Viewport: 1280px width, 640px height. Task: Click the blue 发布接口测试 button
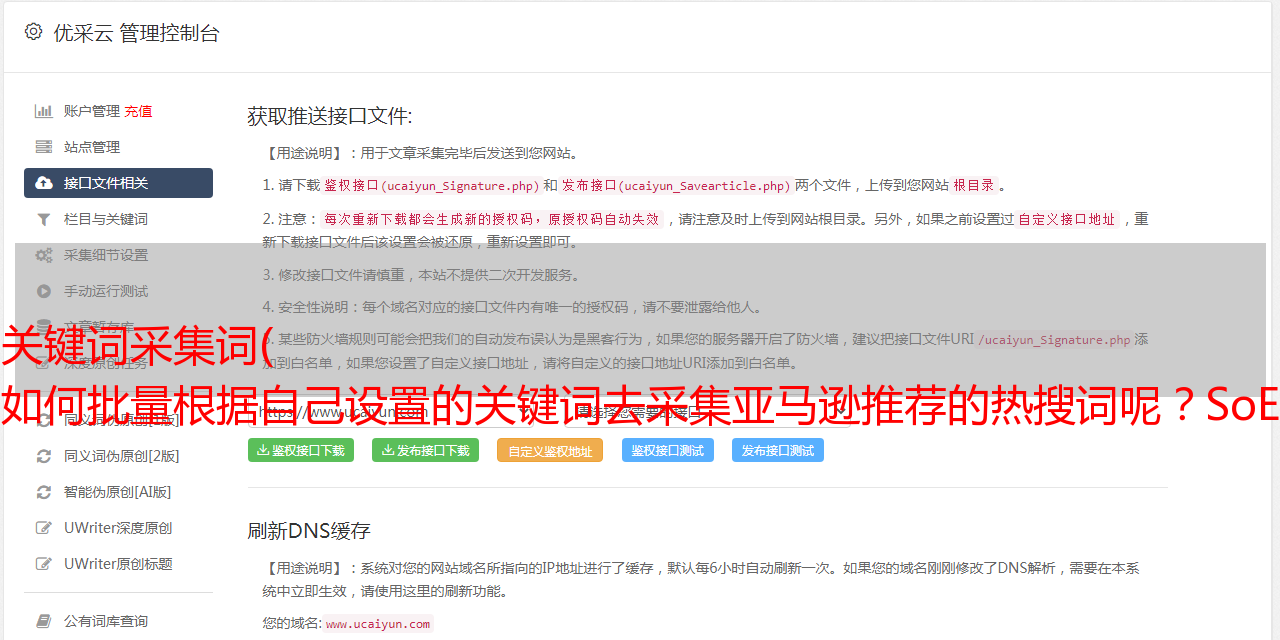pyautogui.click(x=778, y=451)
